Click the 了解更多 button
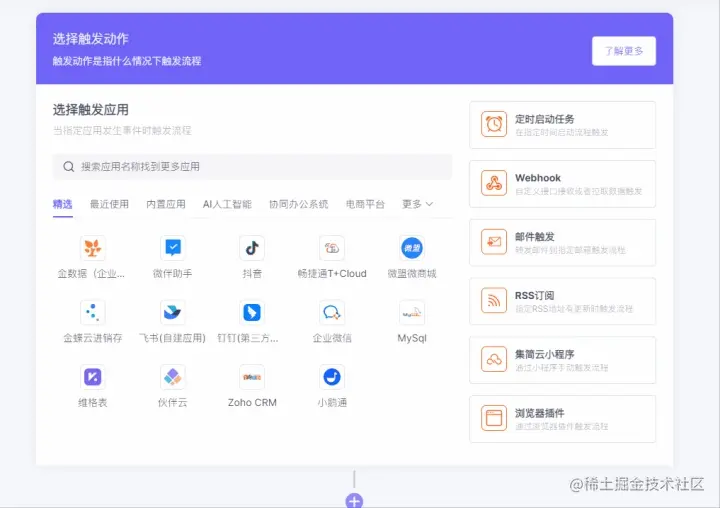The image size is (720, 508). [x=624, y=51]
